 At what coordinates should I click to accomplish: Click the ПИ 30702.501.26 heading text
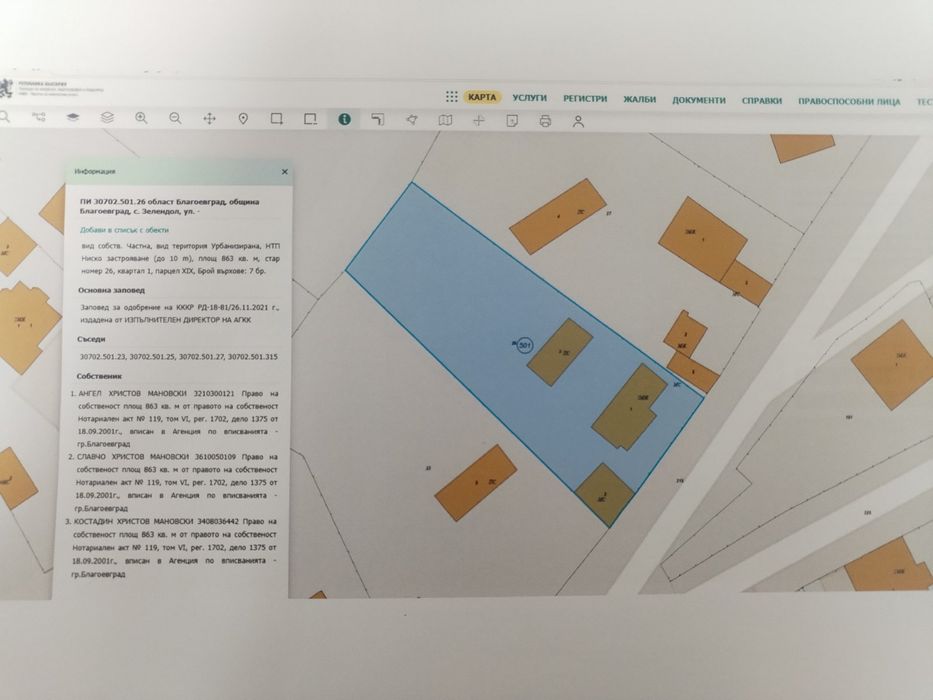pyautogui.click(x=169, y=206)
